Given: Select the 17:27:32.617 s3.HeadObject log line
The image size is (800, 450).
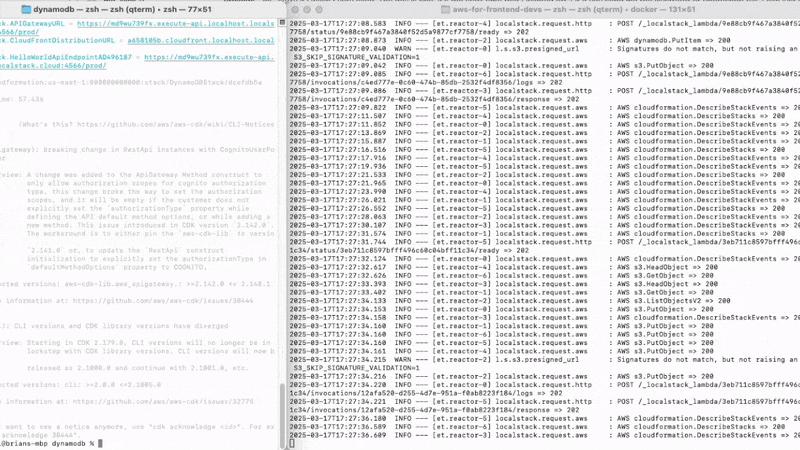Looking at the screenshot, I should [x=504, y=267].
